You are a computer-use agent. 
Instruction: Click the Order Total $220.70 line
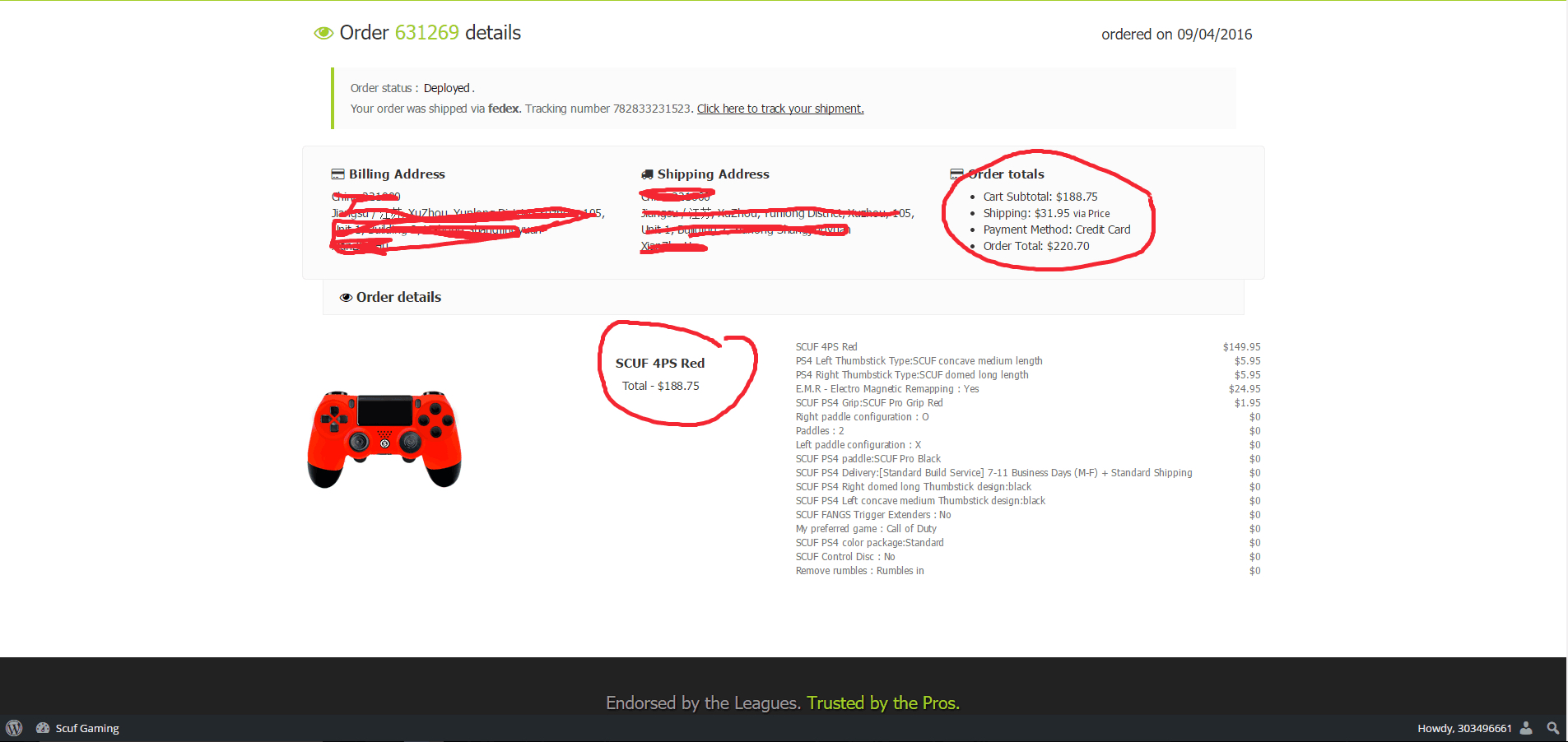[1036, 246]
